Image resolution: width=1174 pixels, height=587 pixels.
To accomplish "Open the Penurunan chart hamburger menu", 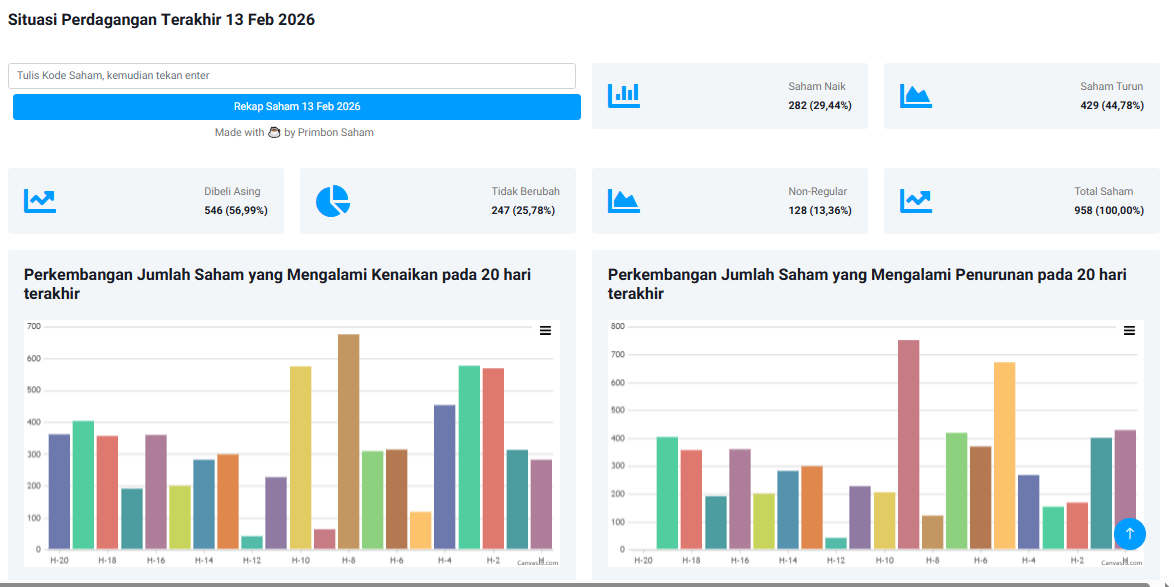I will click(x=1129, y=330).
